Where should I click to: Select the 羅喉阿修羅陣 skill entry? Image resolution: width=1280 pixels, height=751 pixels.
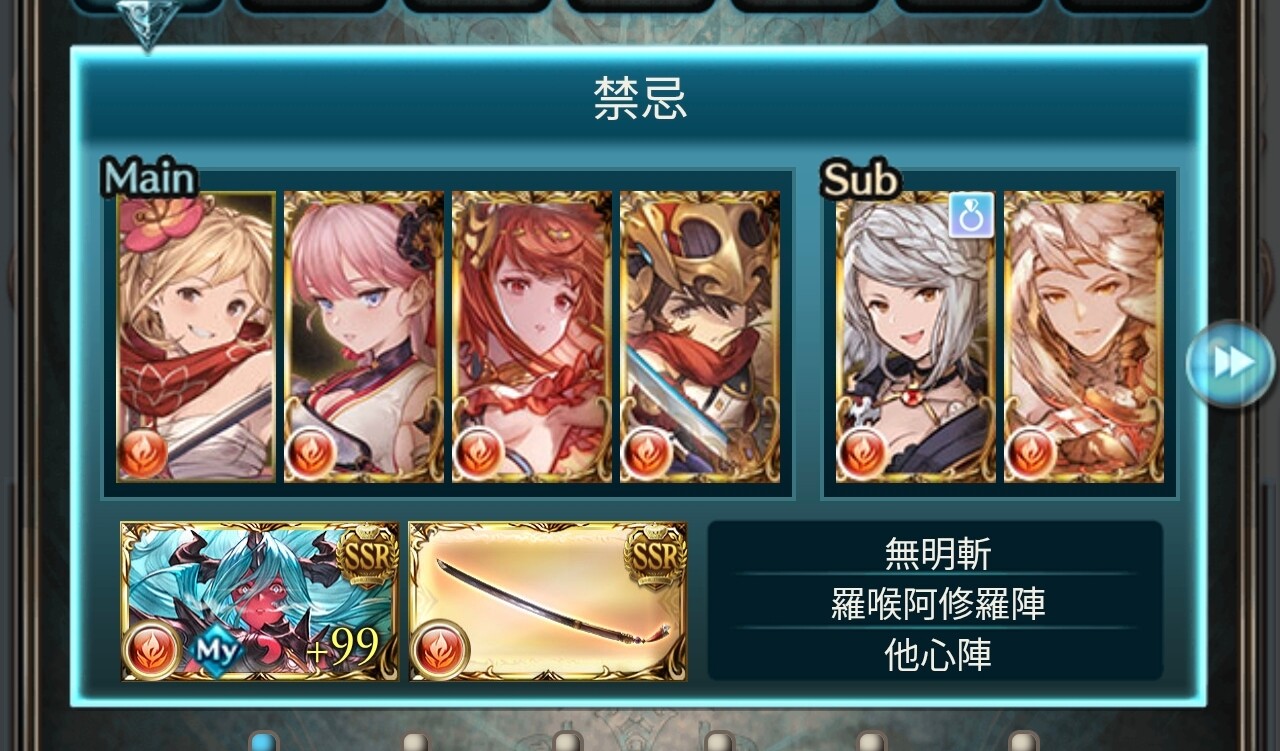936,604
